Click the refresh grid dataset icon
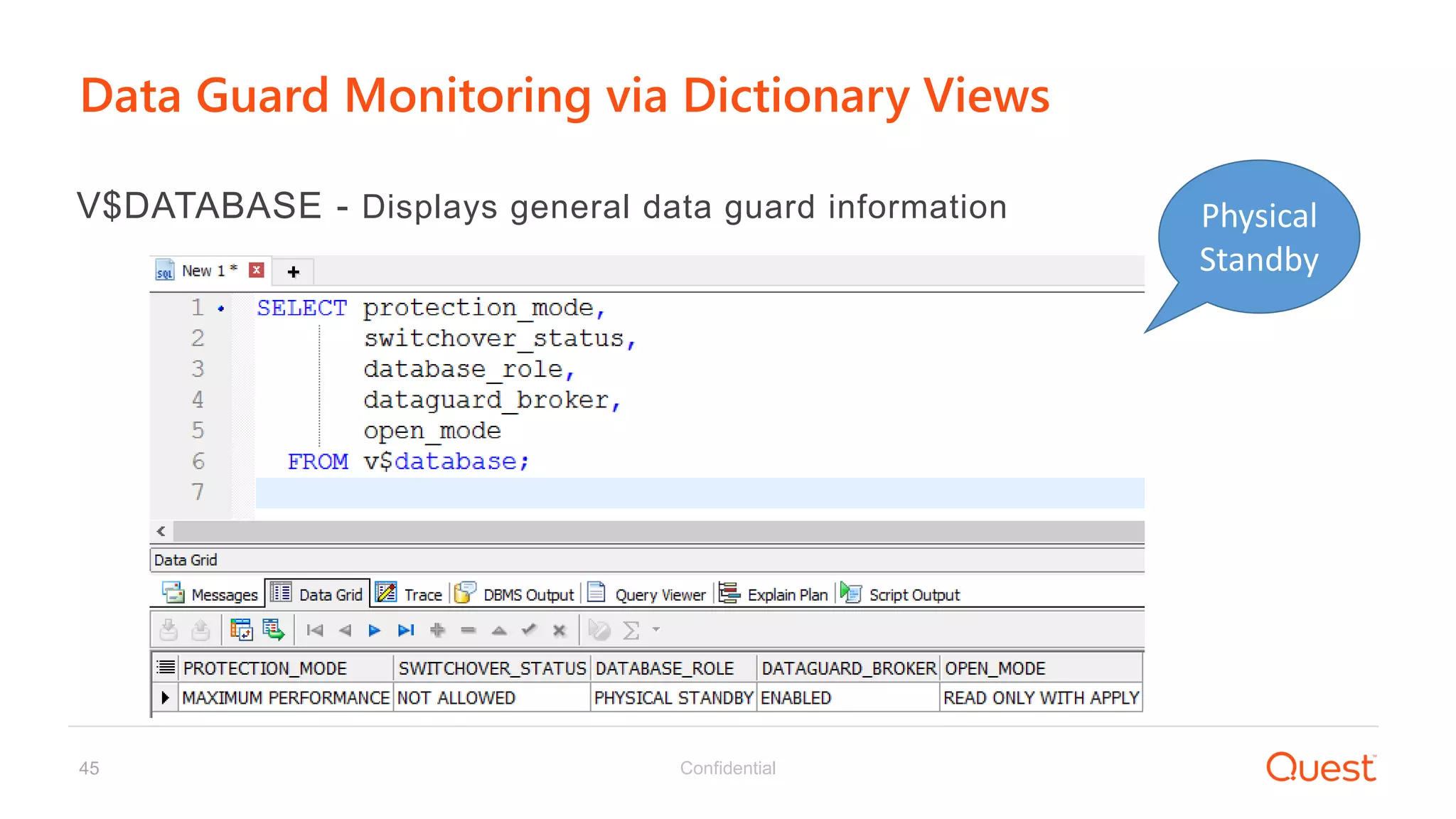1456x819 pixels. [241, 630]
